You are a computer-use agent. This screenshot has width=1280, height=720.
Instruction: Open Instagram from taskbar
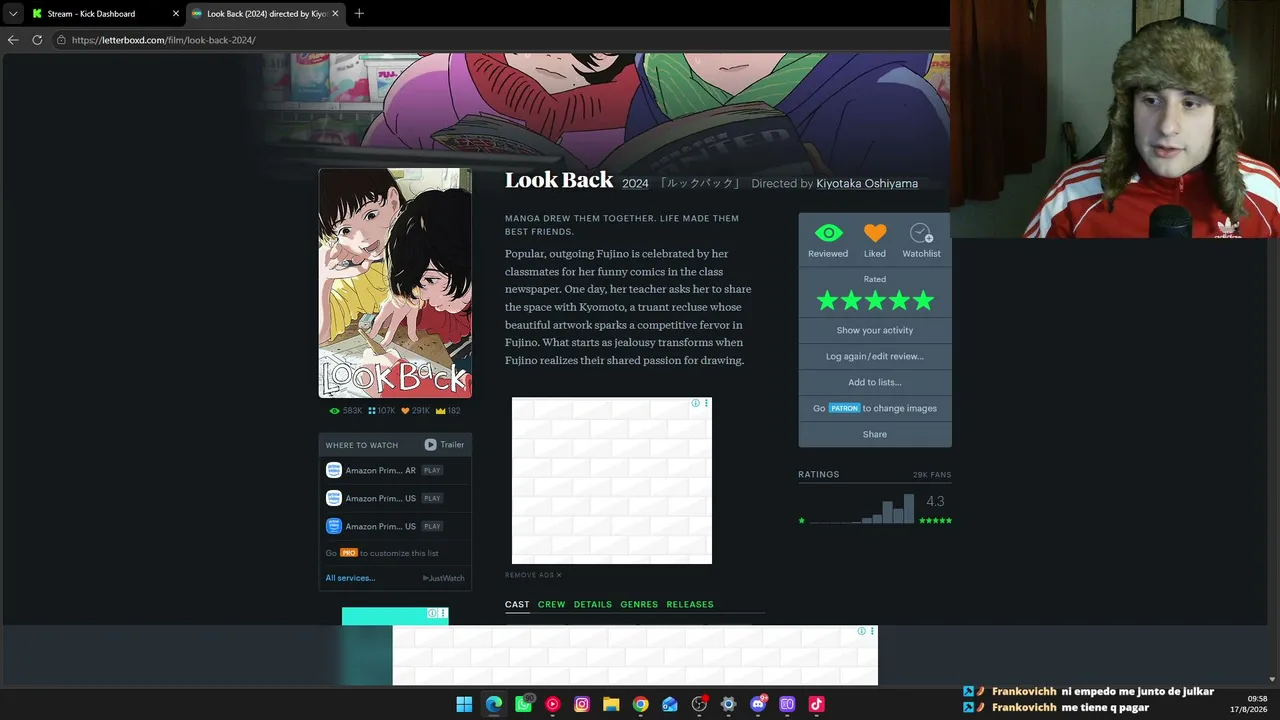pyautogui.click(x=582, y=704)
